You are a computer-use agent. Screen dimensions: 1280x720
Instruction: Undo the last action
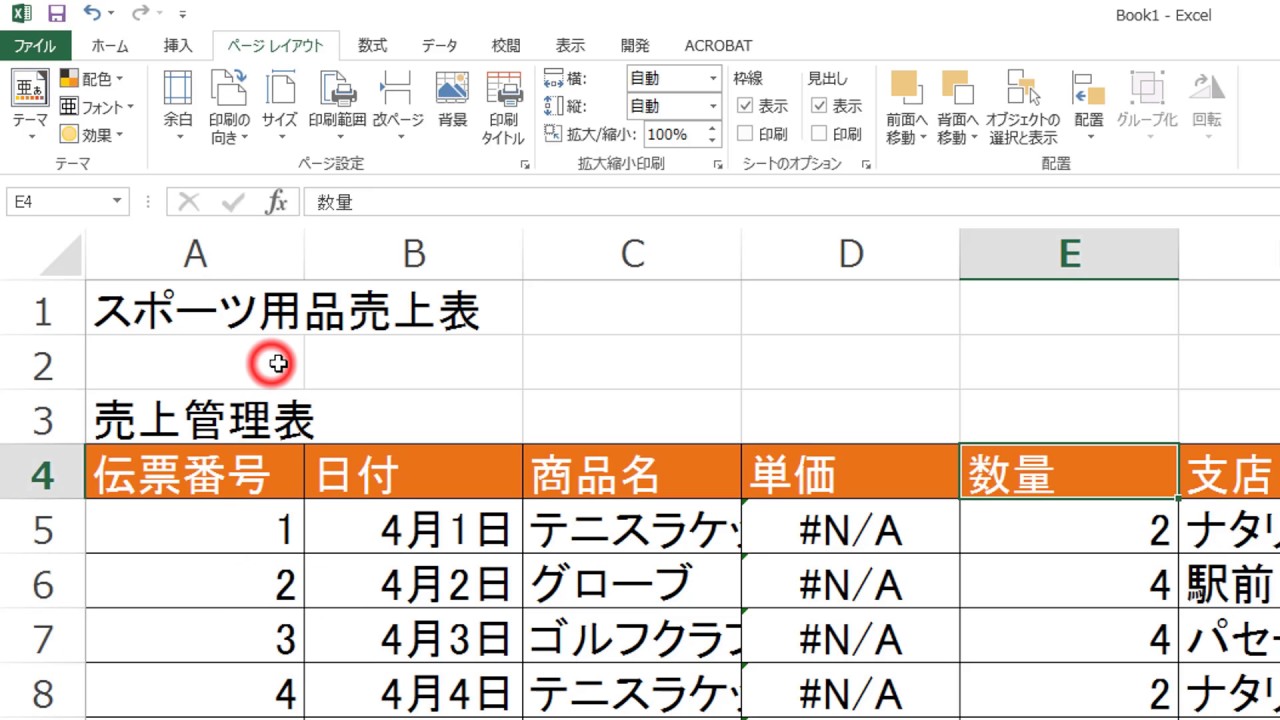92,14
